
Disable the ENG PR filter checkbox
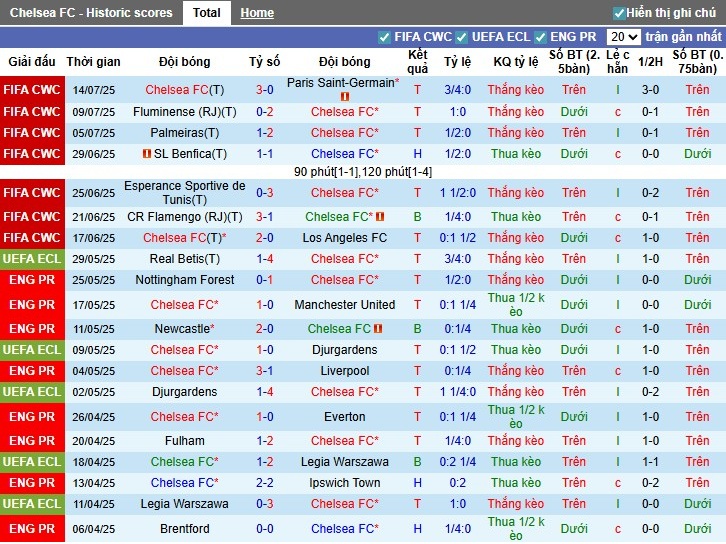click(x=540, y=38)
